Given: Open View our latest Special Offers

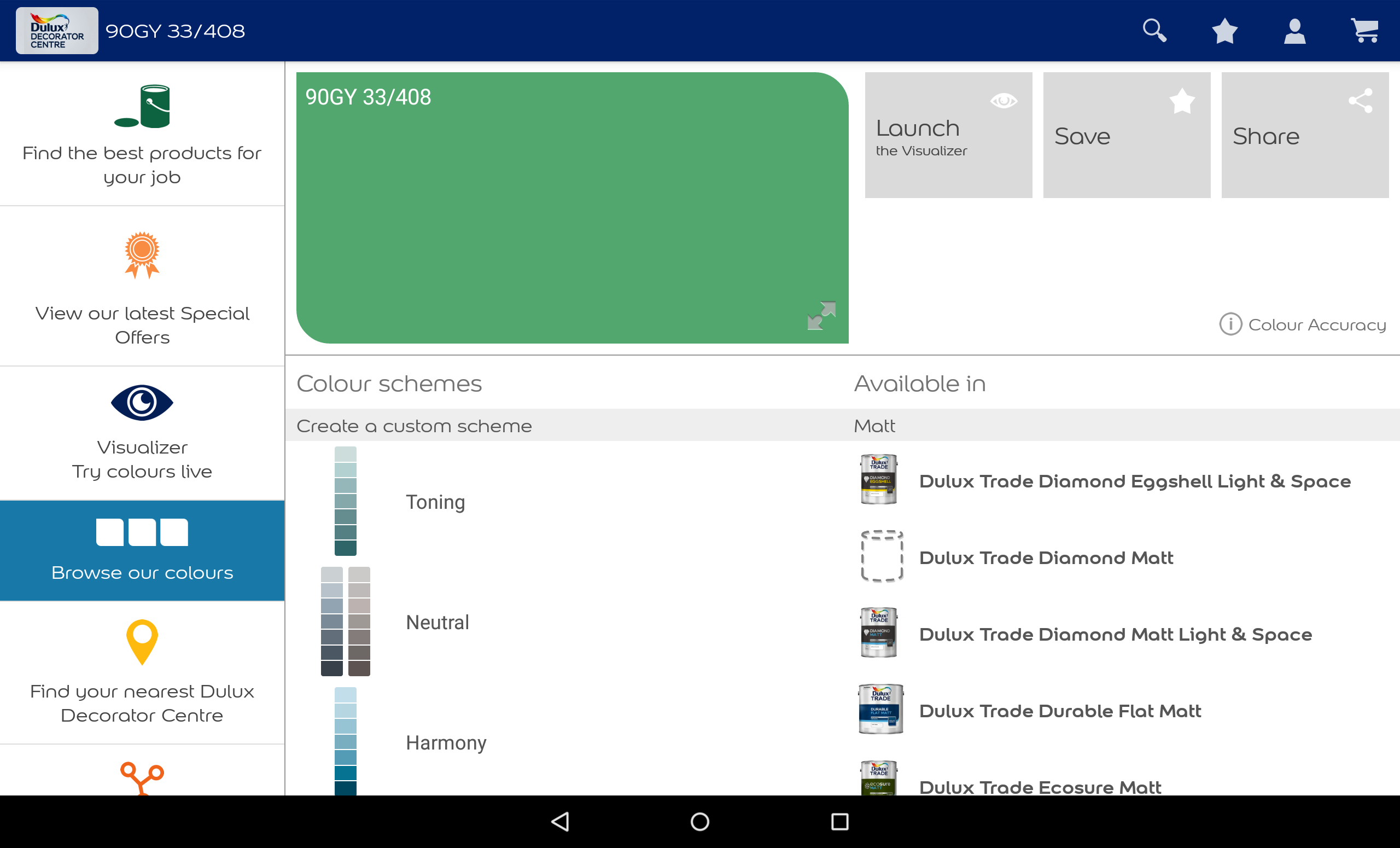Looking at the screenshot, I should click(142, 287).
